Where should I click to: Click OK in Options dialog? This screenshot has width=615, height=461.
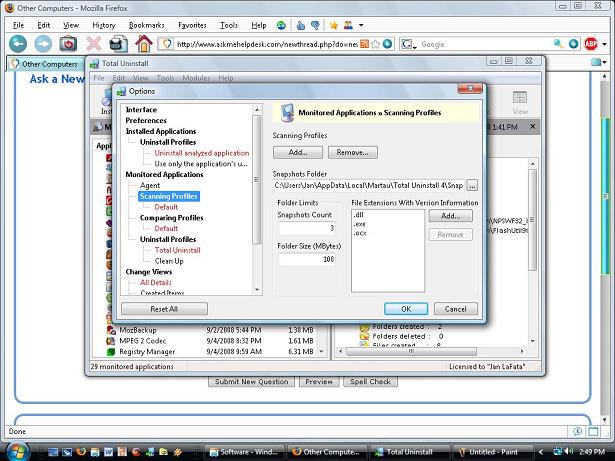(406, 309)
